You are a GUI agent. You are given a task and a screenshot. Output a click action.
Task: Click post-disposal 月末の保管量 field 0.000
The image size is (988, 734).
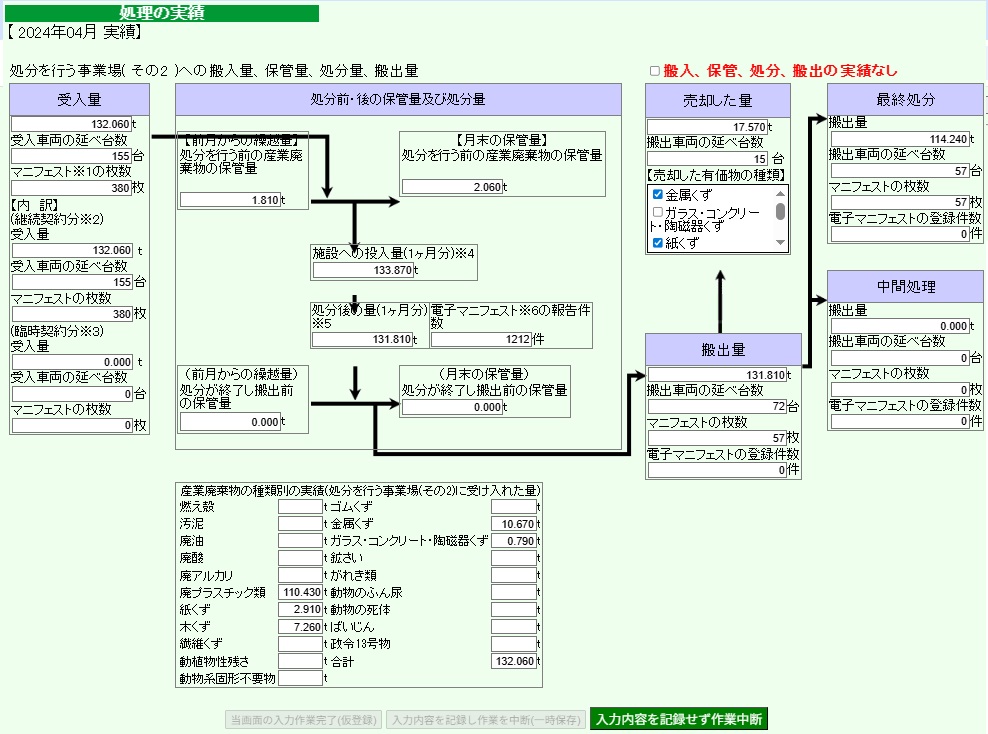coord(452,407)
